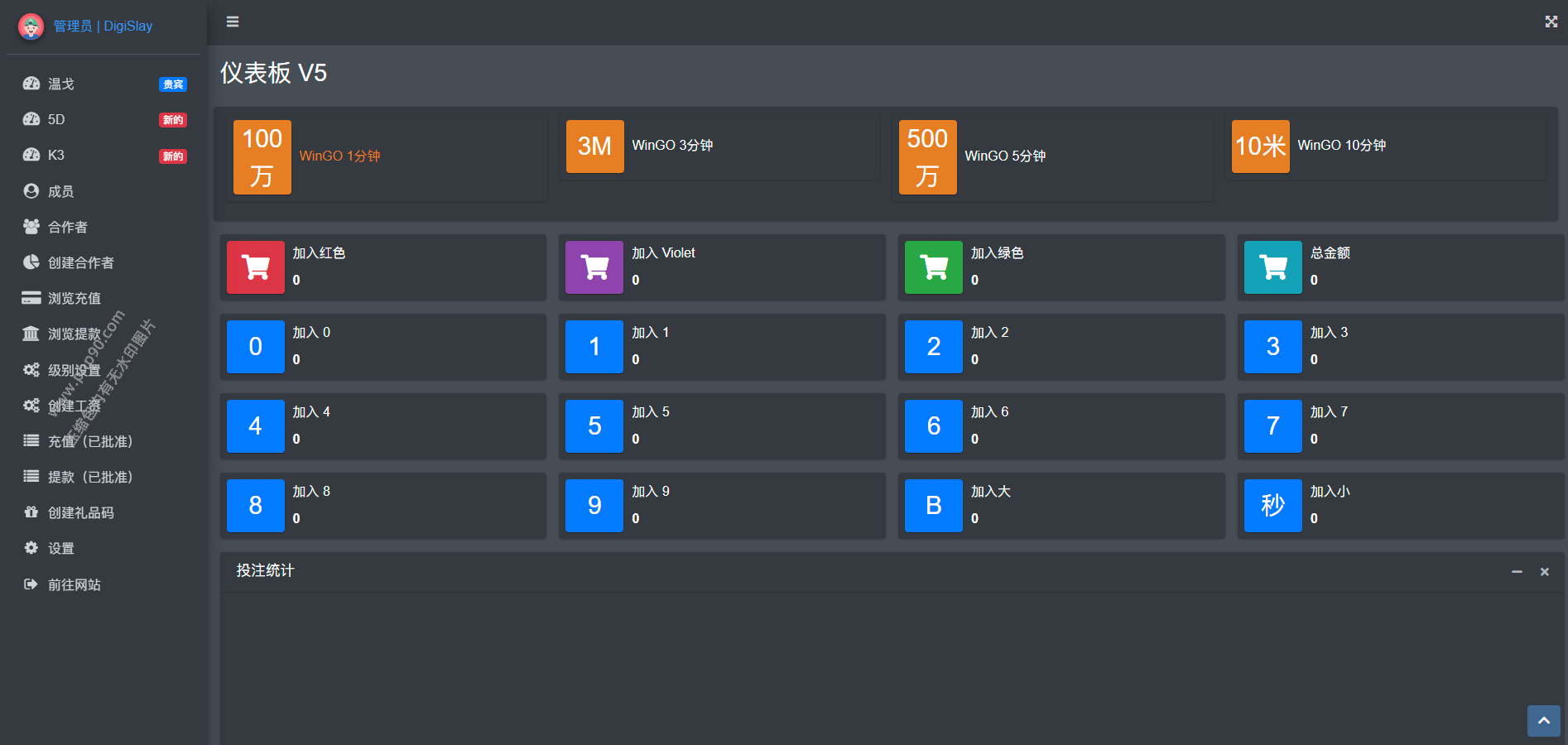The image size is (1568, 745).
Task: Click the admin avatar icon
Action: (x=31, y=26)
